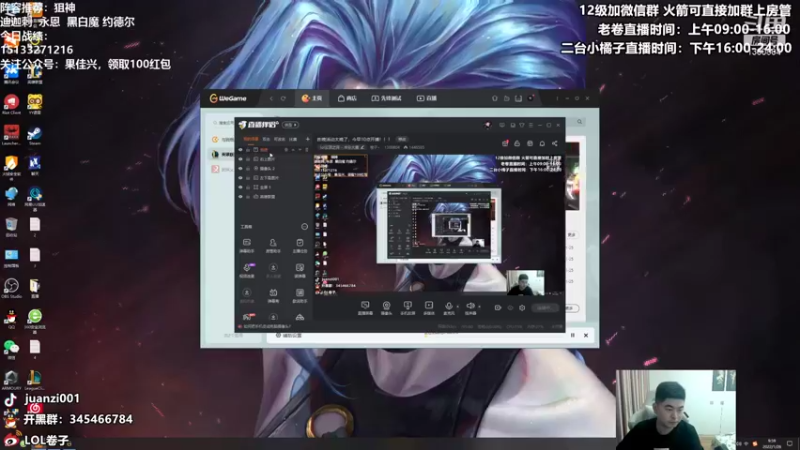Select first scene tab in 直播伴侣

point(251,139)
